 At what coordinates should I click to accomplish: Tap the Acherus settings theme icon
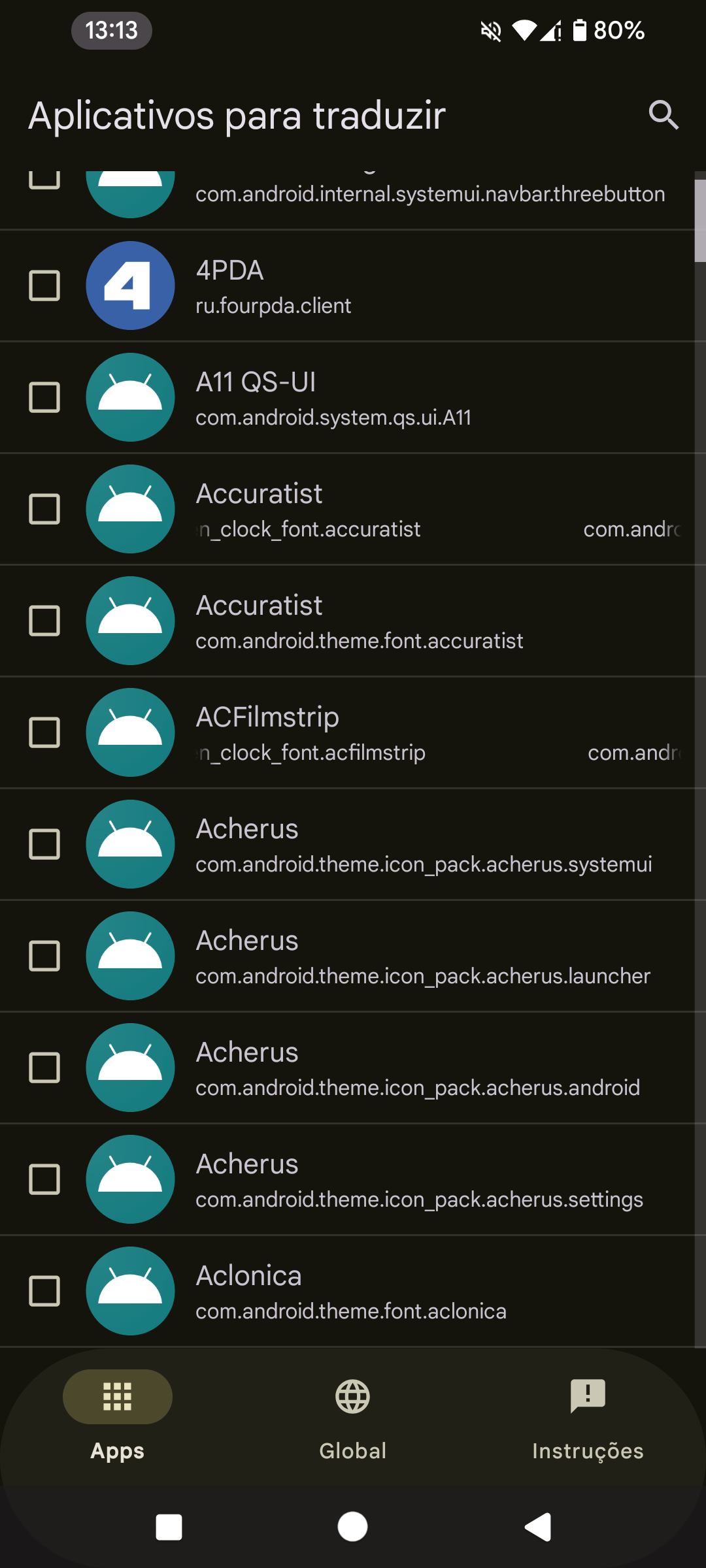(130, 1179)
